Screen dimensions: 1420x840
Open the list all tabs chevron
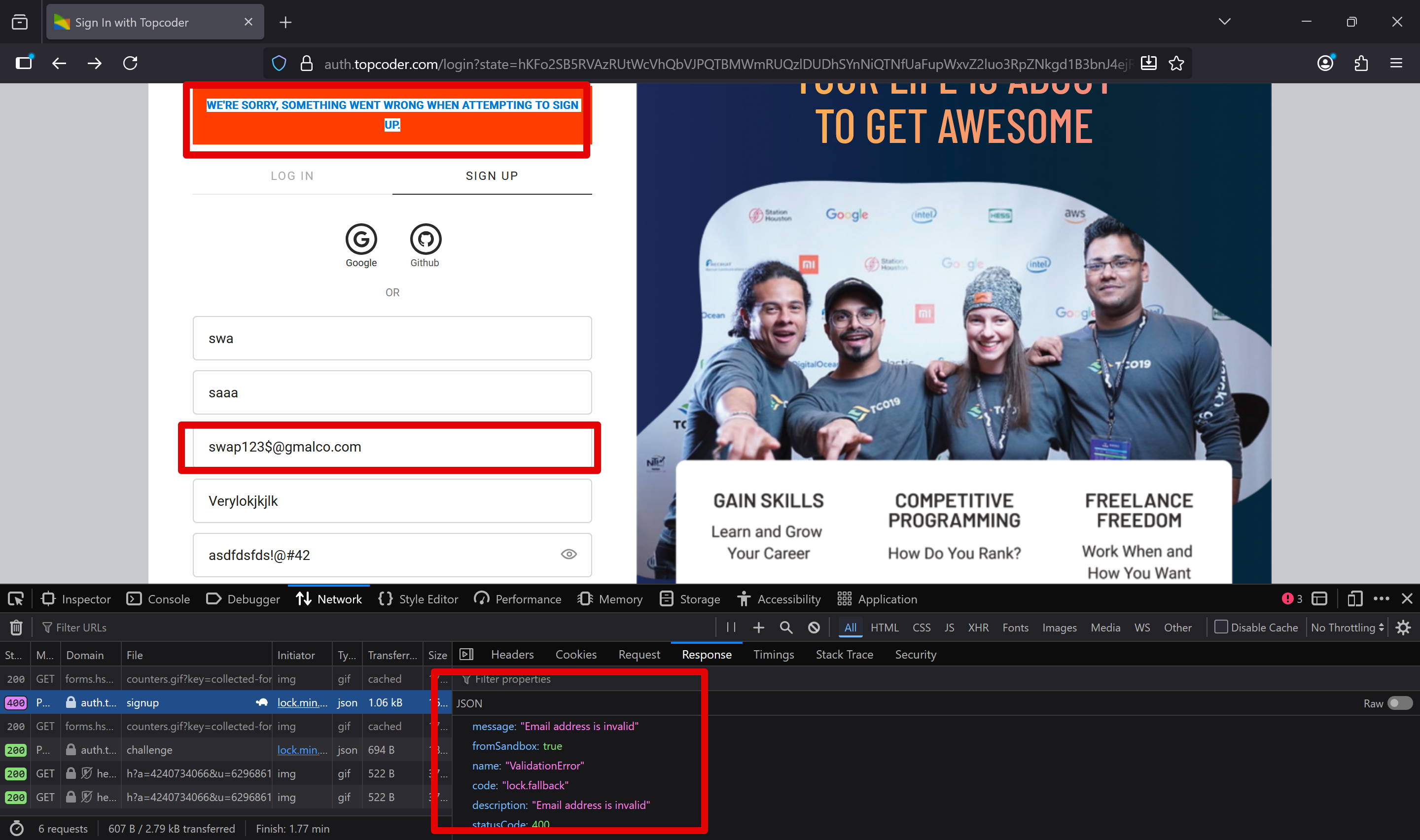click(x=1224, y=22)
